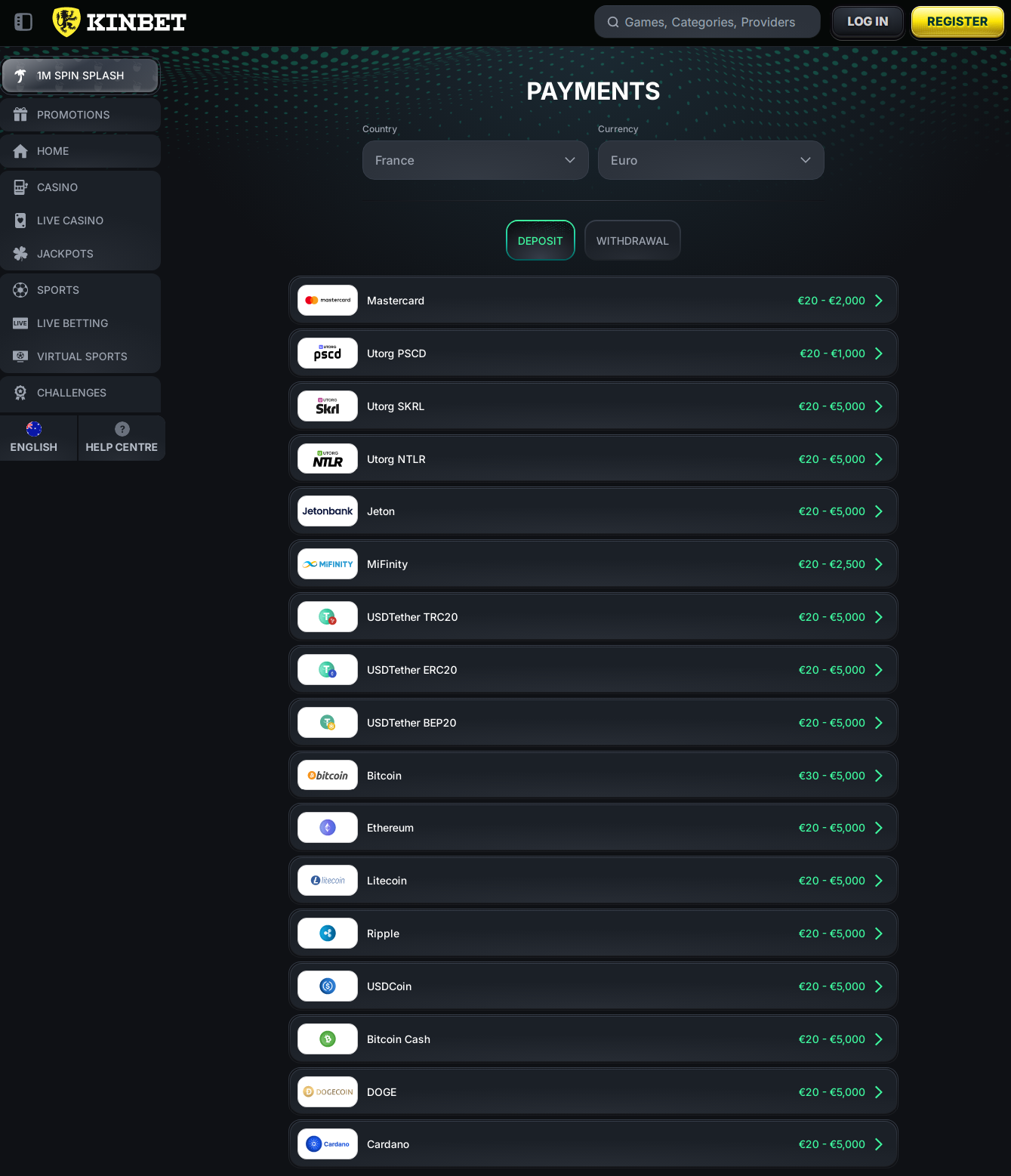This screenshot has height=1176, width=1011.
Task: Expand USDTether TRC20 row chevron
Action: click(x=878, y=617)
